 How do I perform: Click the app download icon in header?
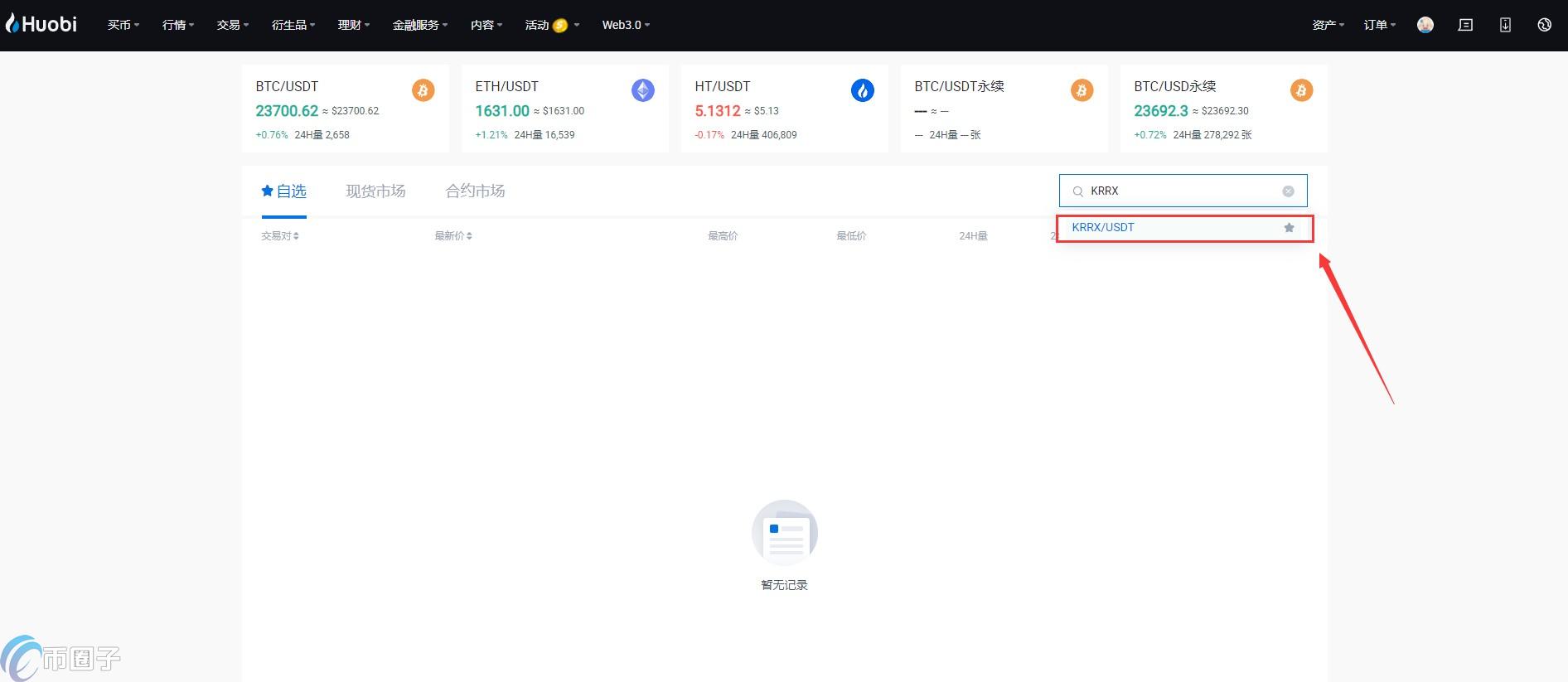click(x=1505, y=25)
